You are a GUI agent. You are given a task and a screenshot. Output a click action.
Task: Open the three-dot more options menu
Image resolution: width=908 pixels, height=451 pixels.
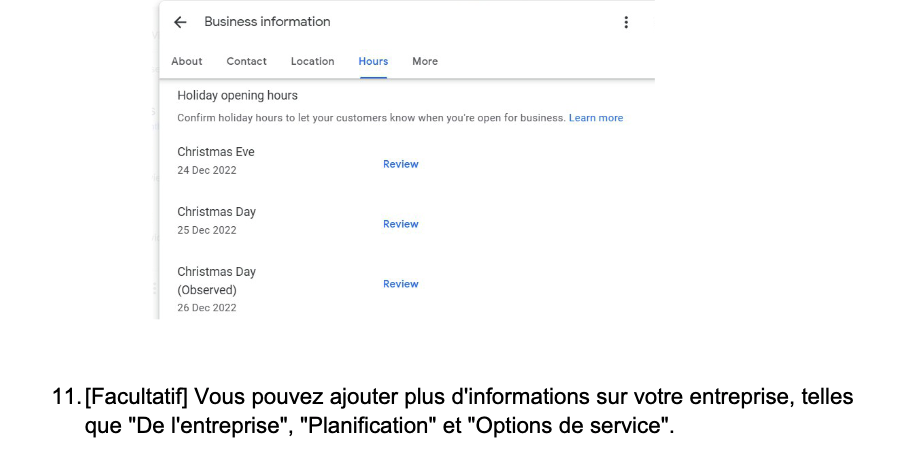(626, 22)
